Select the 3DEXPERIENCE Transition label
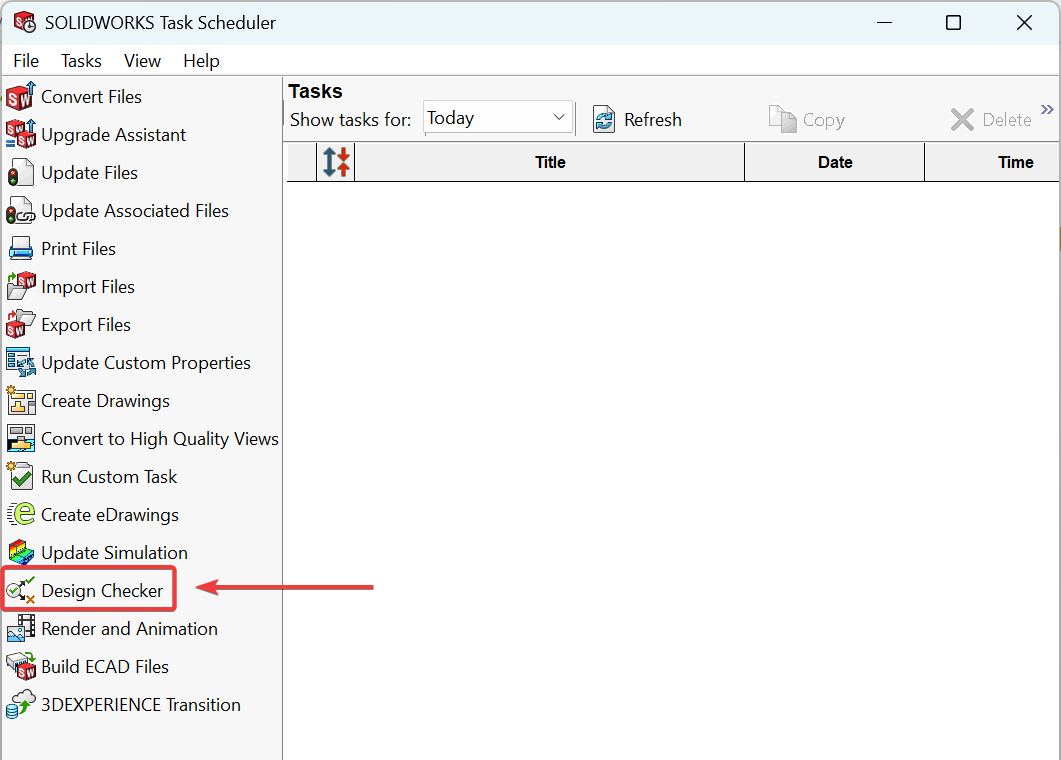 141,705
